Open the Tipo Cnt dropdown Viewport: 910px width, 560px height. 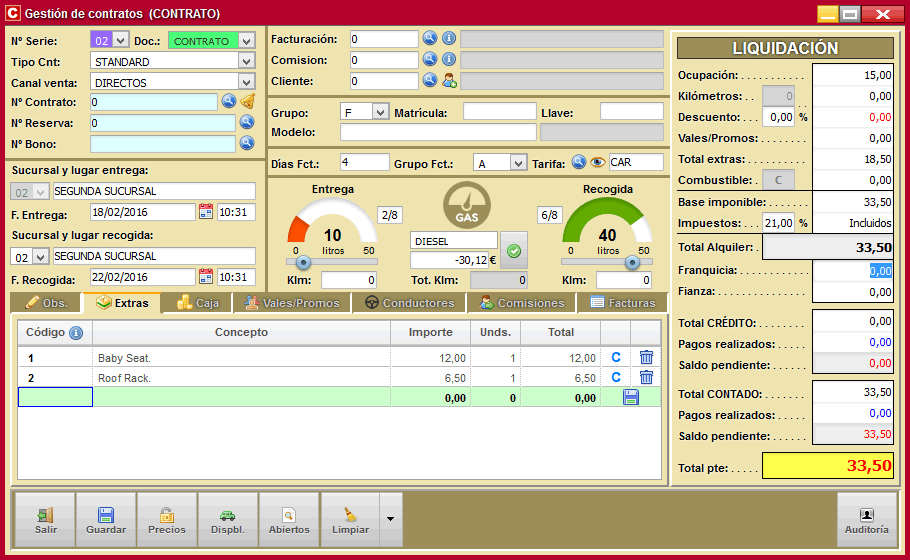click(247, 61)
